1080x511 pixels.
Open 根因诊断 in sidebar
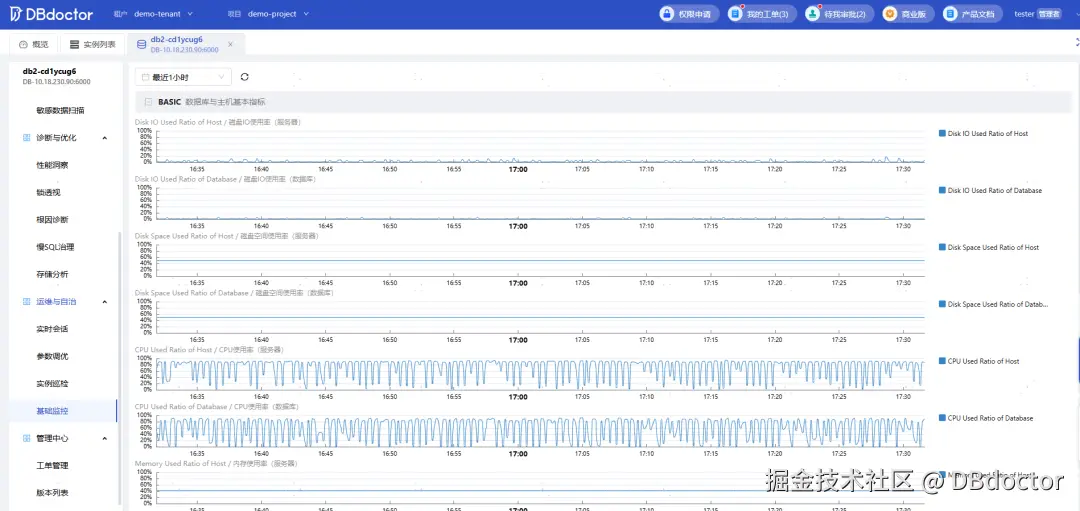pos(52,220)
